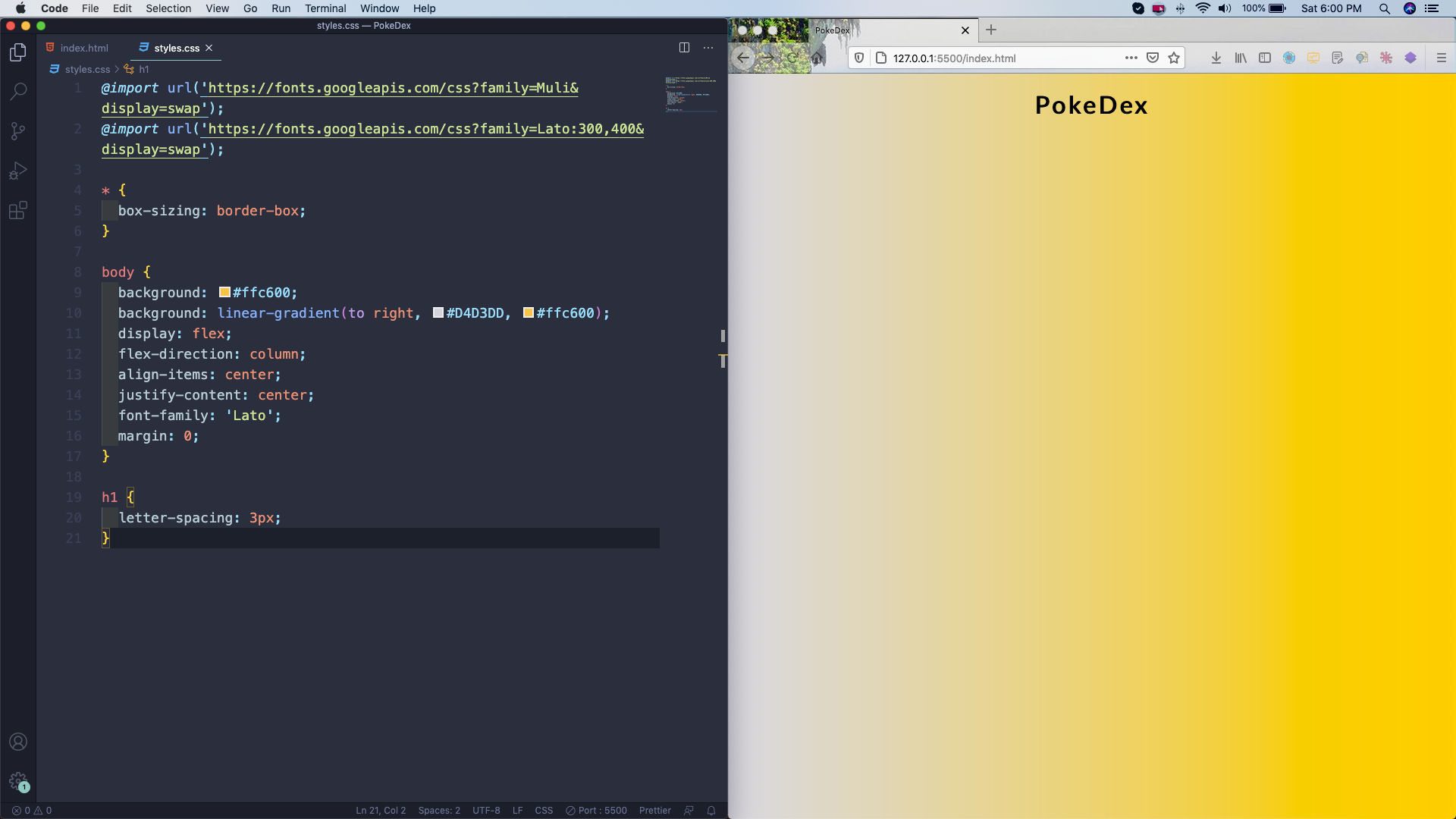Open the Code application menu
1456x819 pixels.
coord(54,8)
